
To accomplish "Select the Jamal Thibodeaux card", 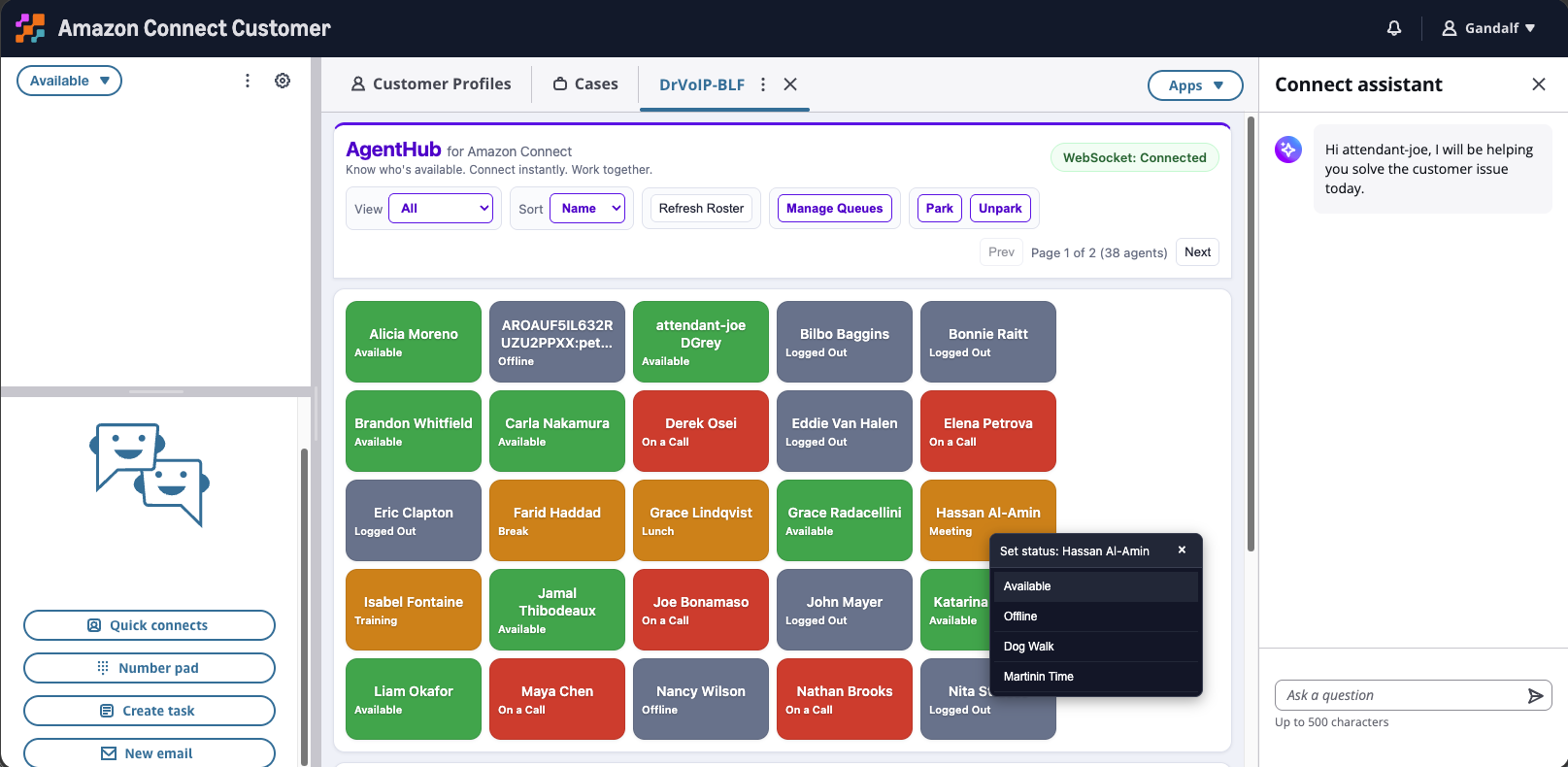I will click(x=557, y=610).
